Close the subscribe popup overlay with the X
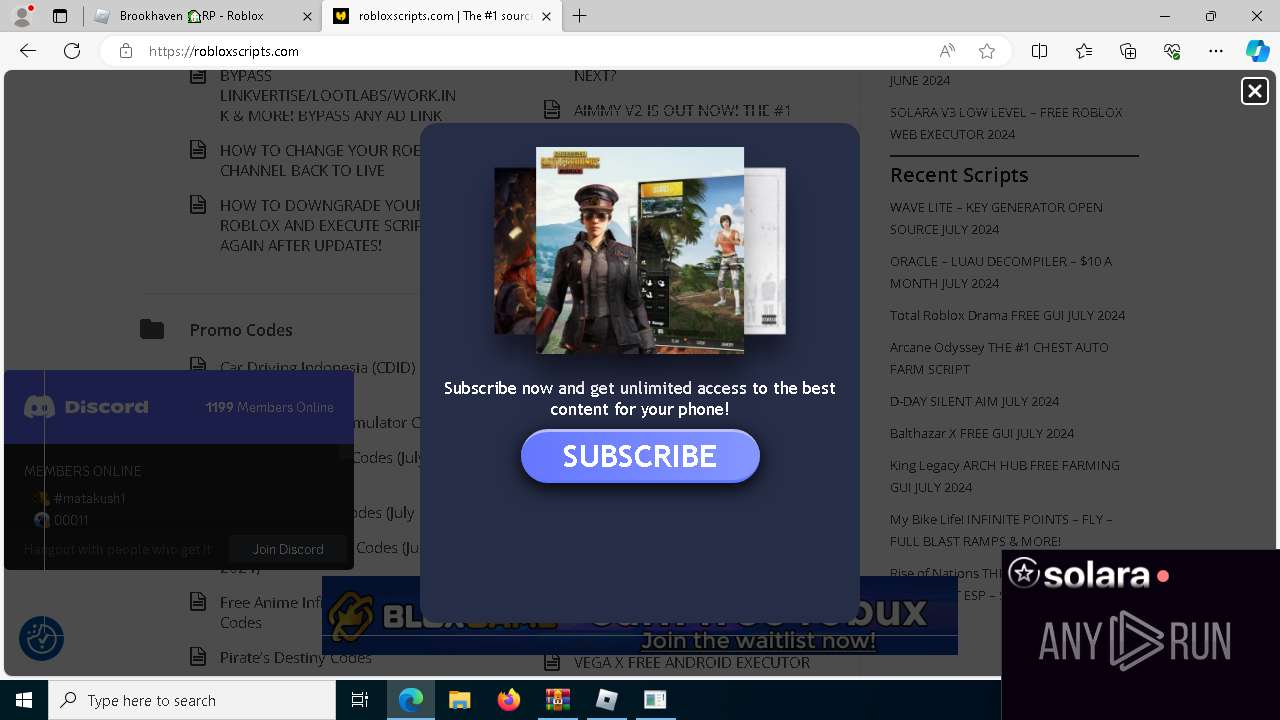This screenshot has height=720, width=1280. pos(1254,91)
